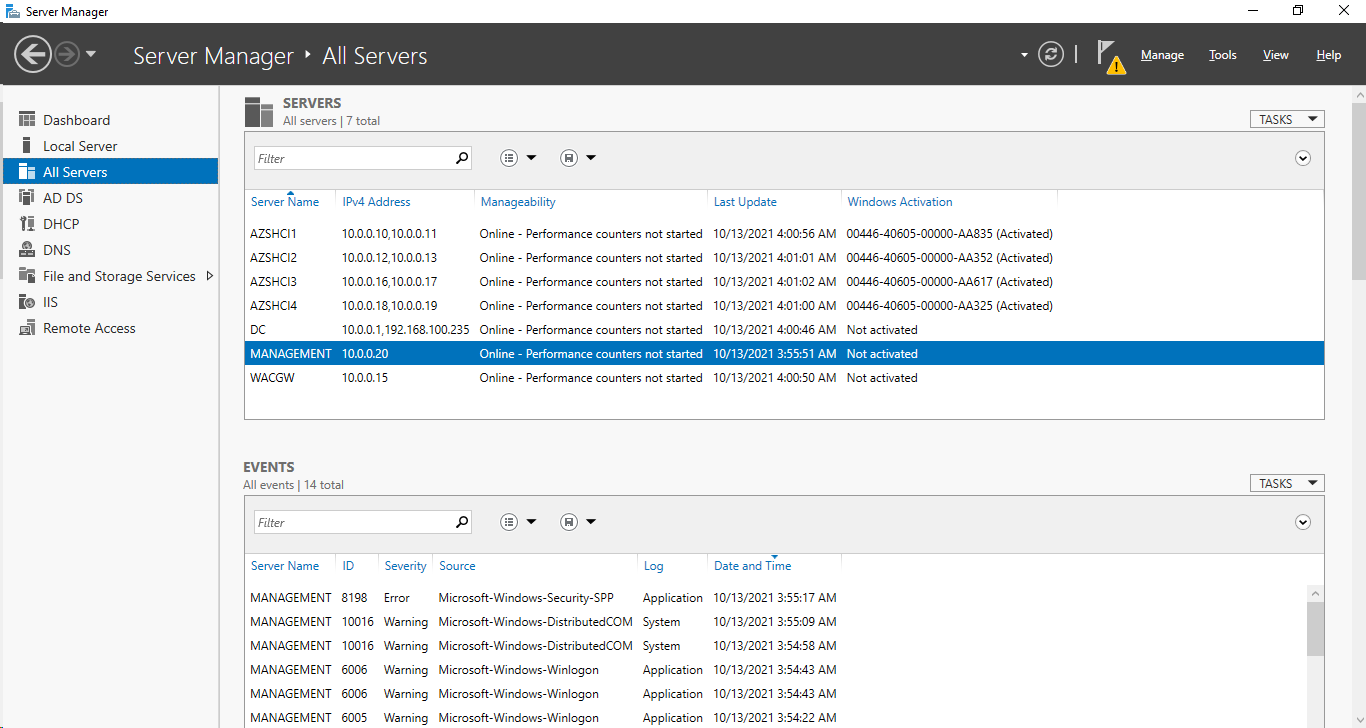Collapse the Events filter section chevron

coord(1302,522)
